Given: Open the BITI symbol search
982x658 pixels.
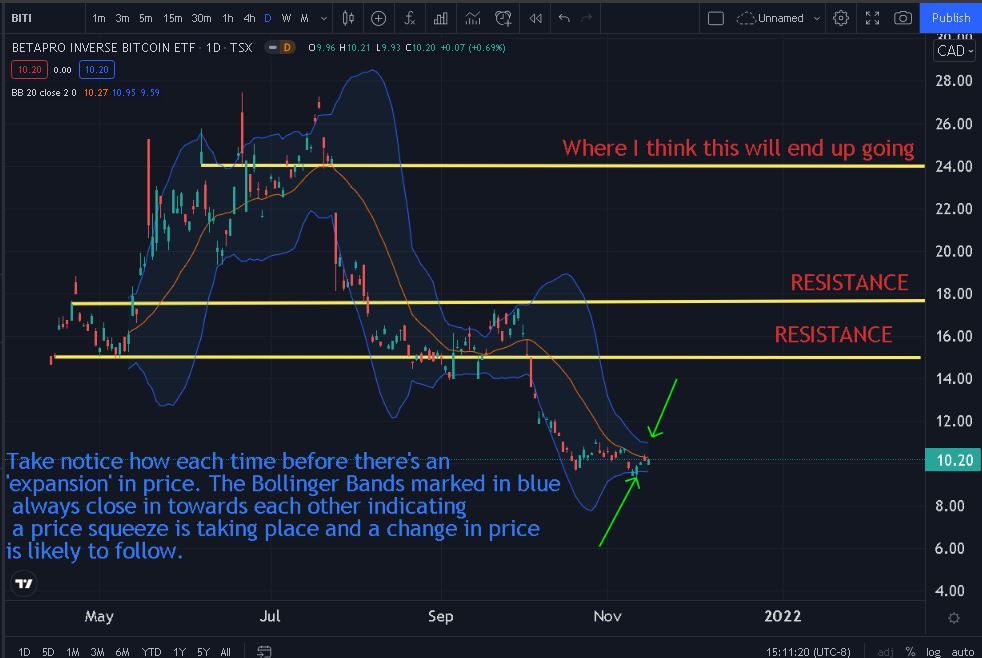Looking at the screenshot, I should [x=22, y=18].
